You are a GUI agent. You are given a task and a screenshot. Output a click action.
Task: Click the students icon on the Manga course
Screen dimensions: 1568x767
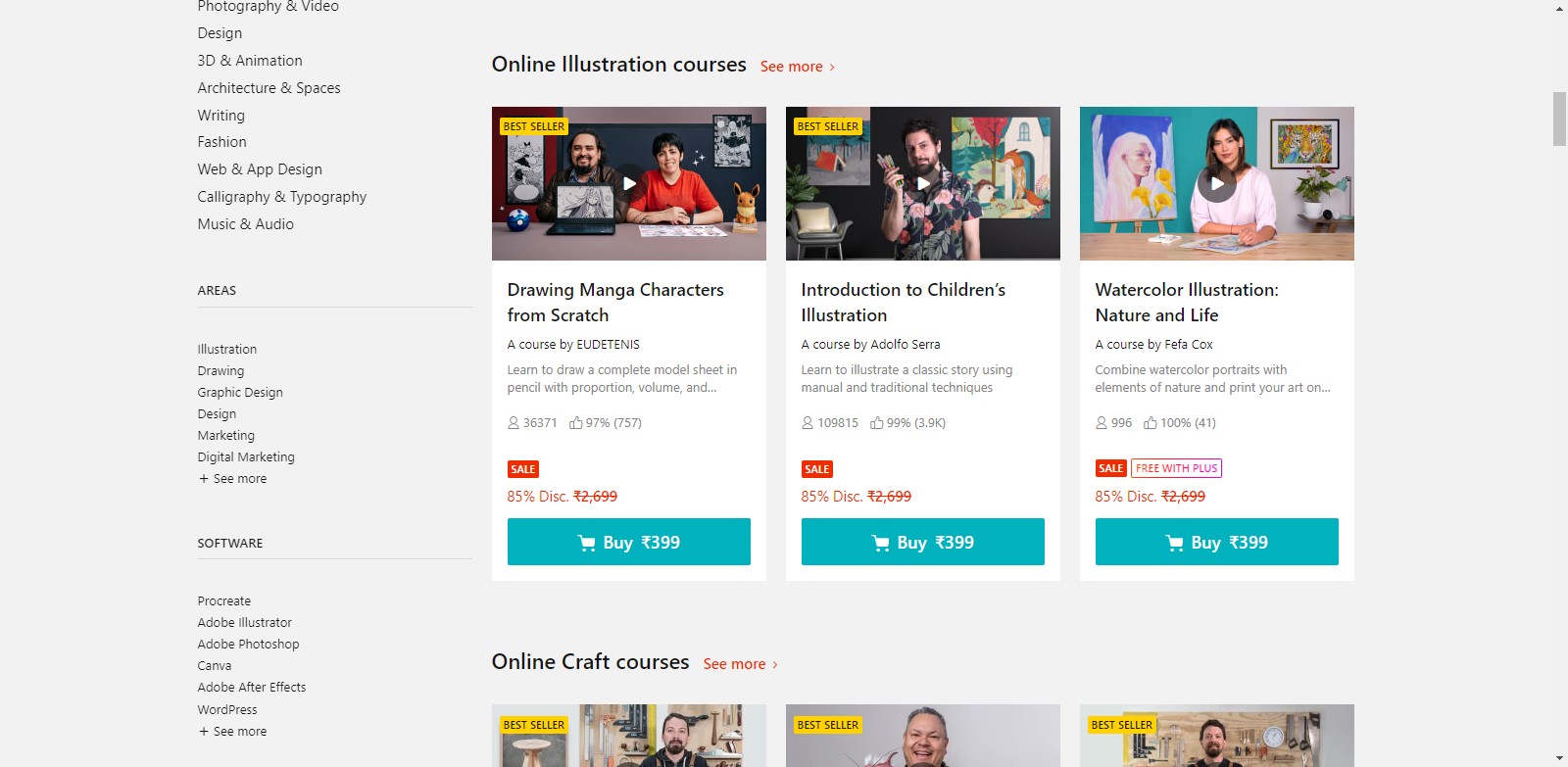[x=514, y=423]
